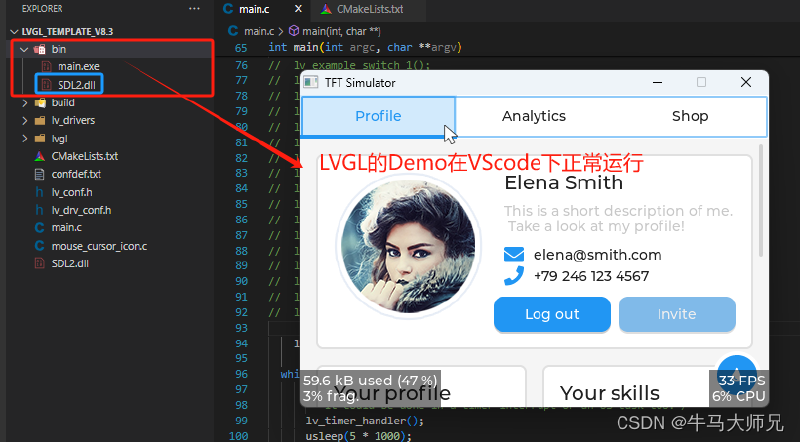This screenshot has width=800, height=442.
Task: Click the Log out button
Action: click(x=552, y=314)
